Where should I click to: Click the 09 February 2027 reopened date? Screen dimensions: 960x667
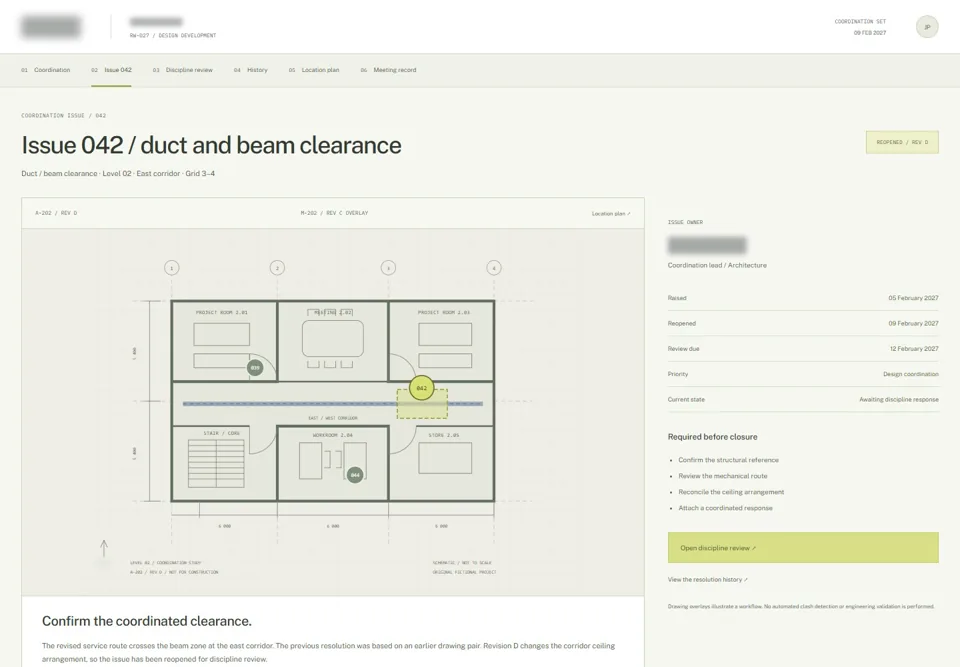(x=913, y=323)
